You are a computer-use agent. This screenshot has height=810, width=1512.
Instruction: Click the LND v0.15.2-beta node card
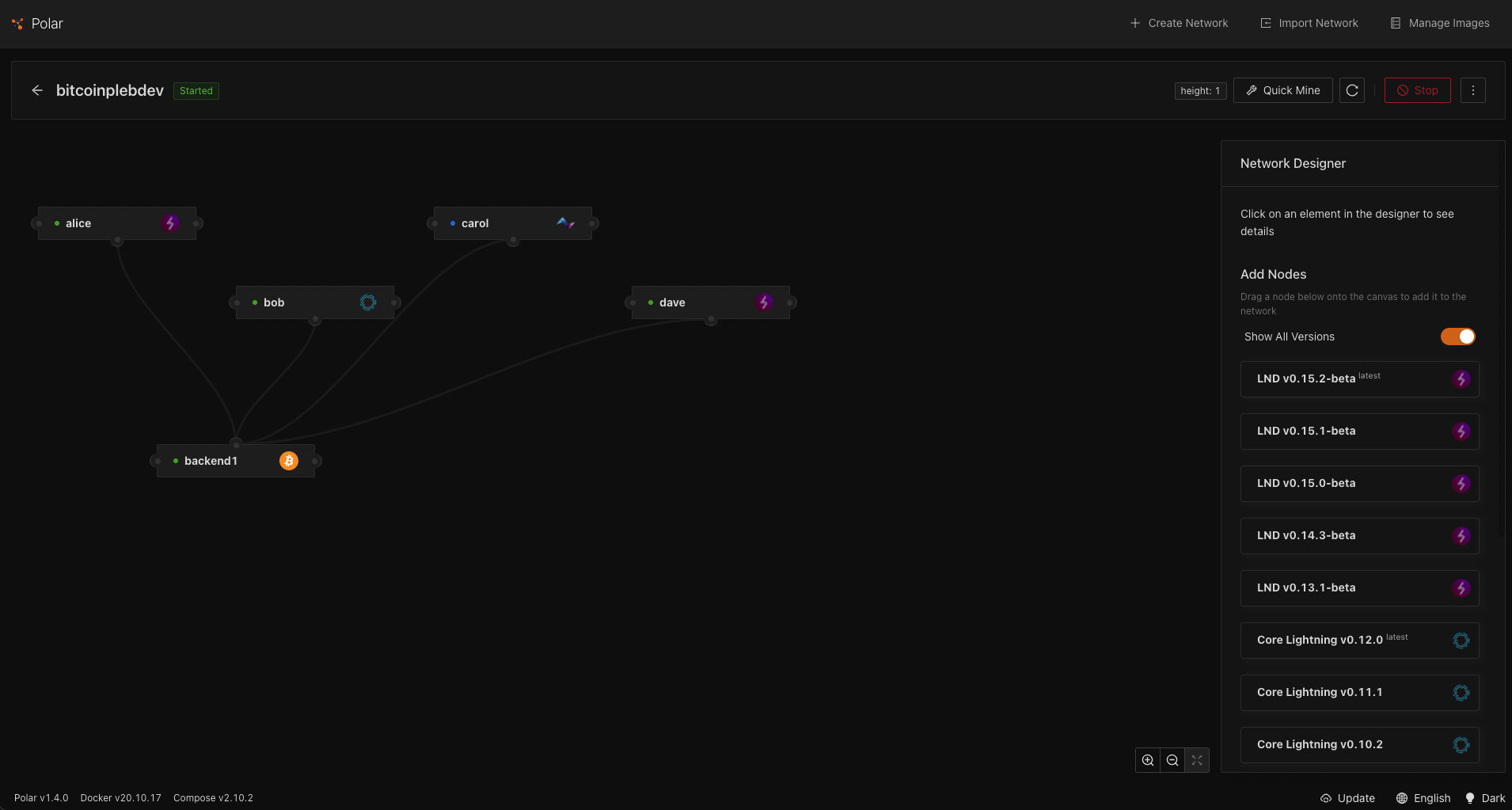(x=1360, y=379)
